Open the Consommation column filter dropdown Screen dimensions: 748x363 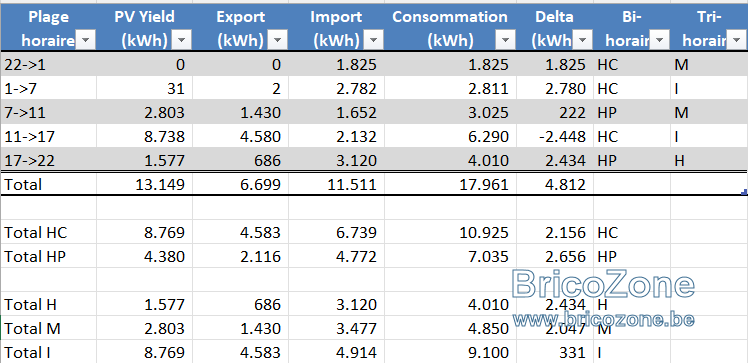(x=506, y=41)
